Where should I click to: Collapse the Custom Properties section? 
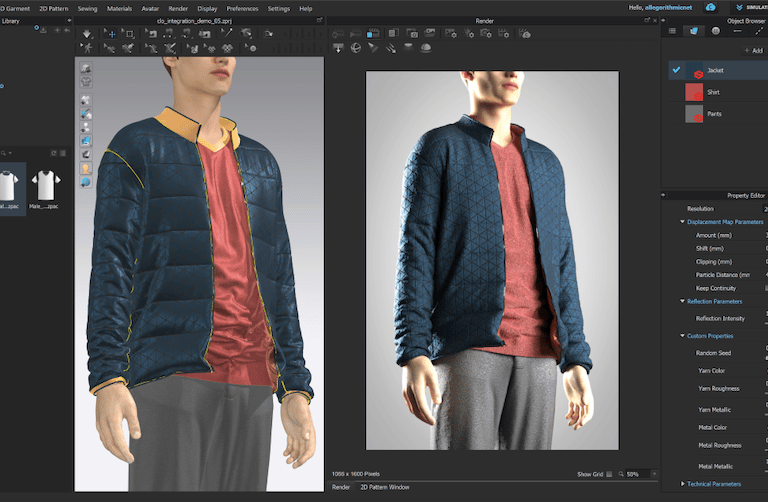(683, 336)
